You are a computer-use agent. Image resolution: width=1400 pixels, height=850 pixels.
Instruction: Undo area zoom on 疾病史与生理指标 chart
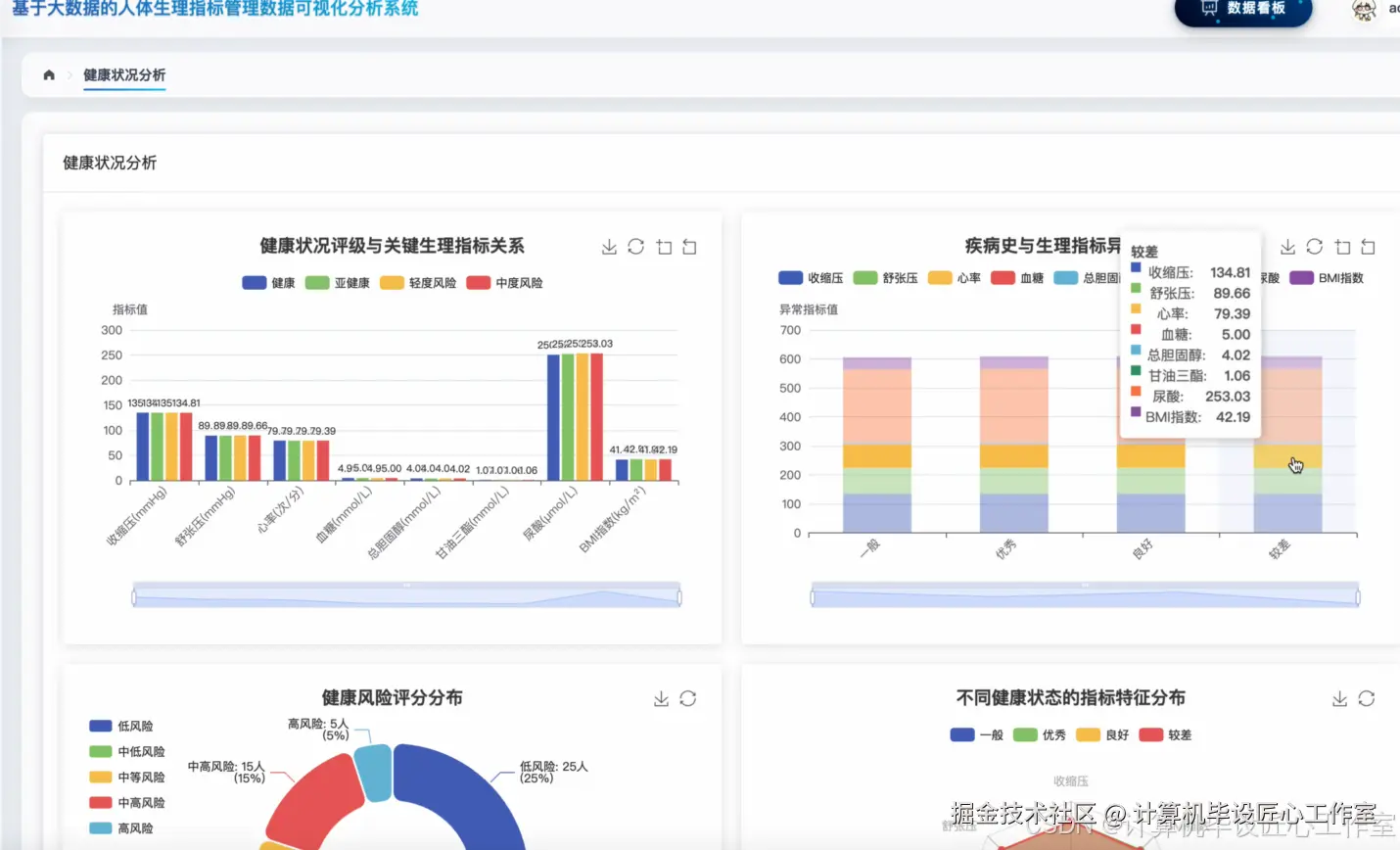click(x=1368, y=247)
